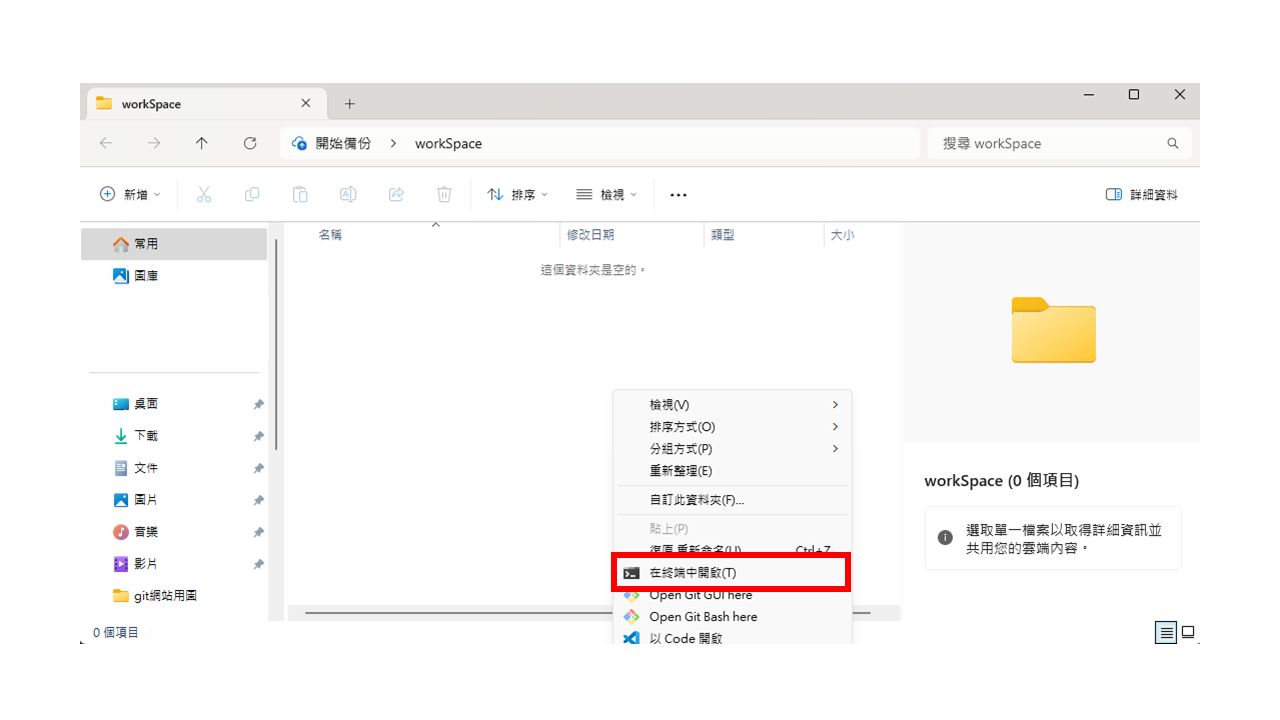Switch to large thumbnails view icon

click(1188, 632)
